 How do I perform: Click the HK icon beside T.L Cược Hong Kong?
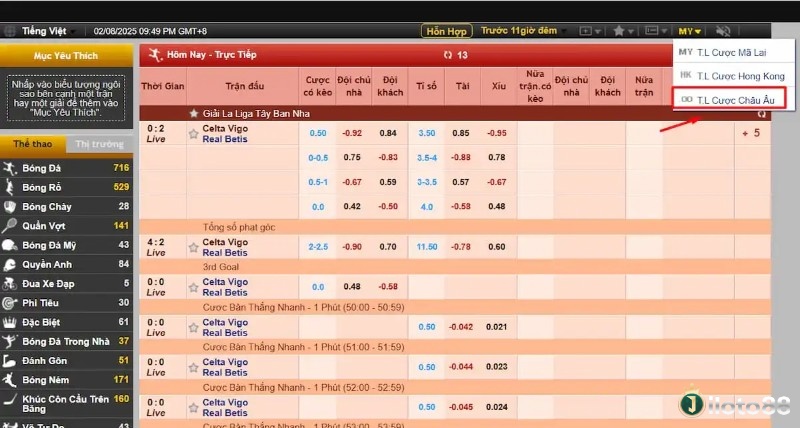(686, 75)
